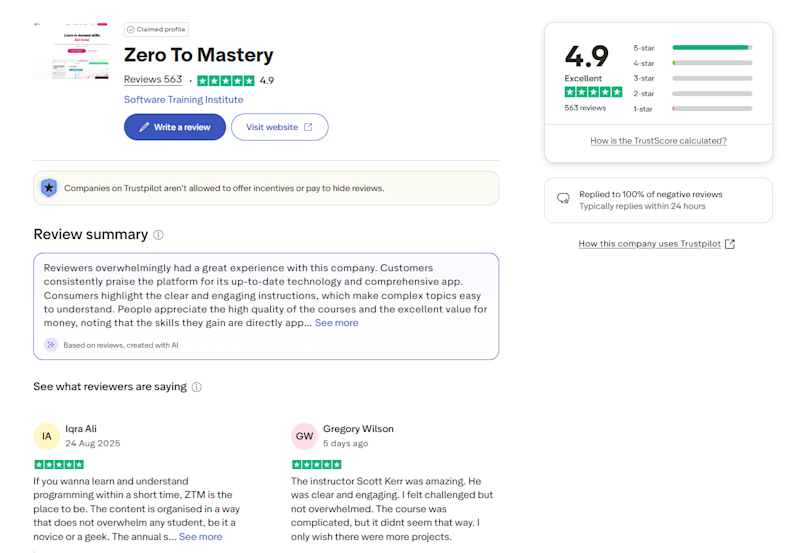Click the 1-star label
The image size is (800, 553).
[x=643, y=109]
